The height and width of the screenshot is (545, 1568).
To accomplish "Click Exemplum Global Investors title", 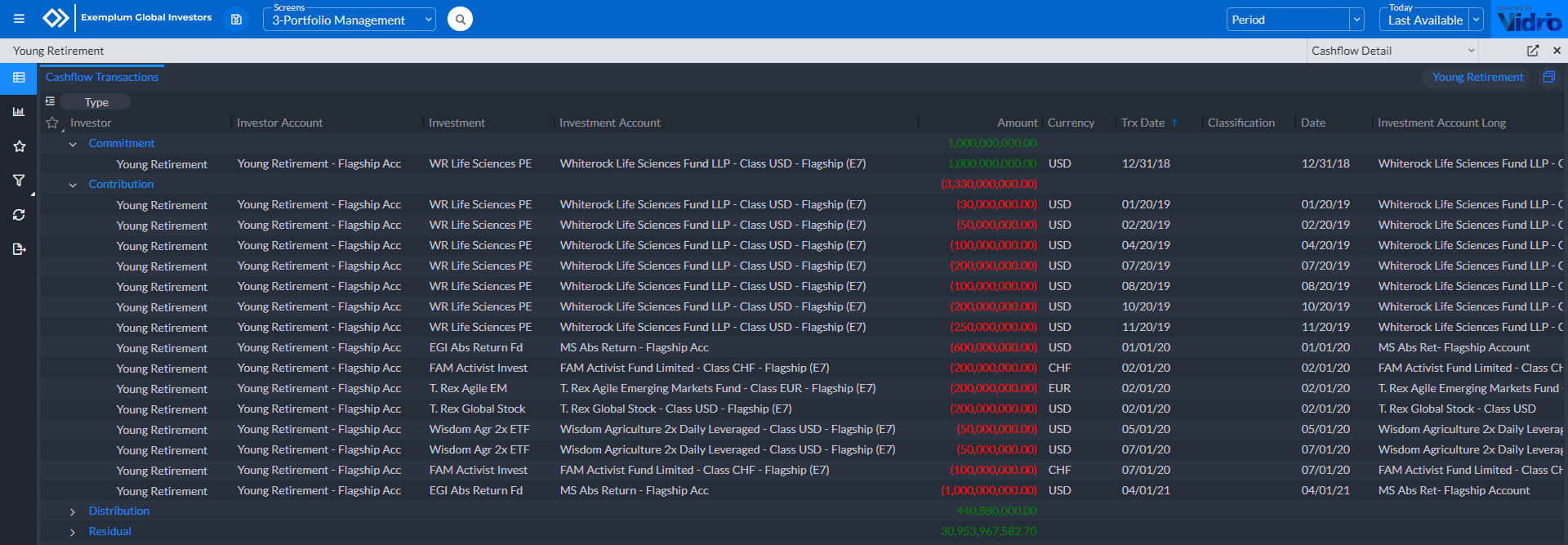I will [146, 17].
